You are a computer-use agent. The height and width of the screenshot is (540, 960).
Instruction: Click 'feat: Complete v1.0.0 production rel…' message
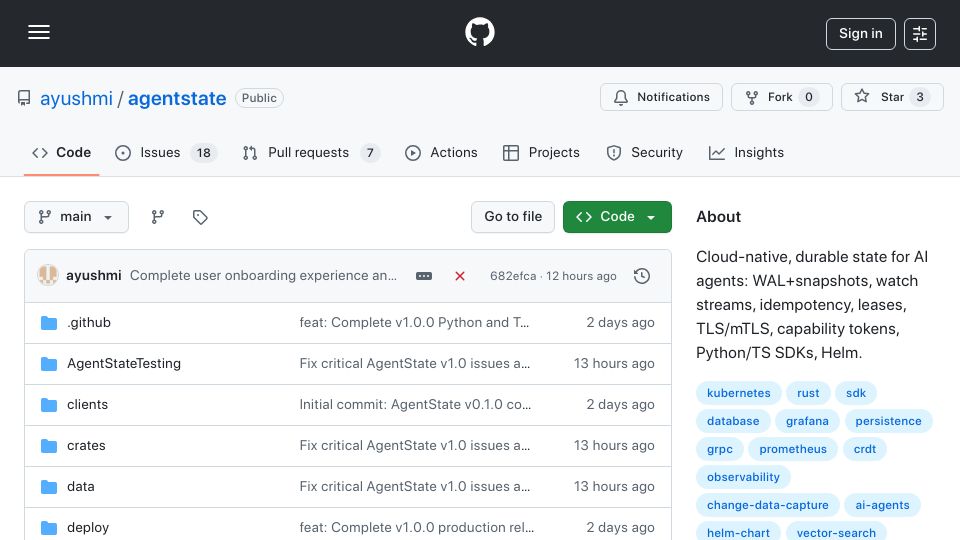[417, 528]
